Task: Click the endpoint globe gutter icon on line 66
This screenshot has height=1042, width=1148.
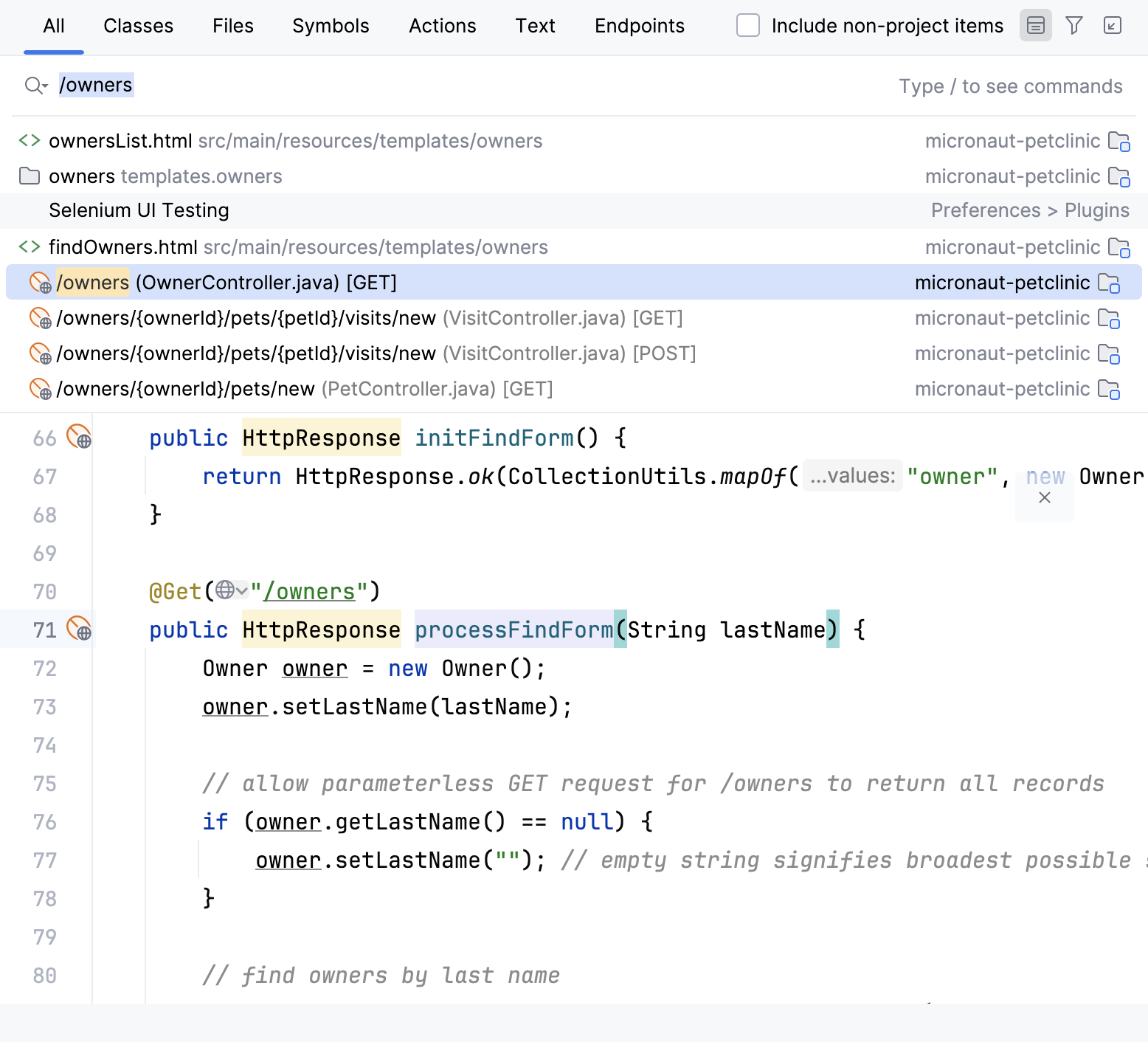Action: click(x=79, y=438)
